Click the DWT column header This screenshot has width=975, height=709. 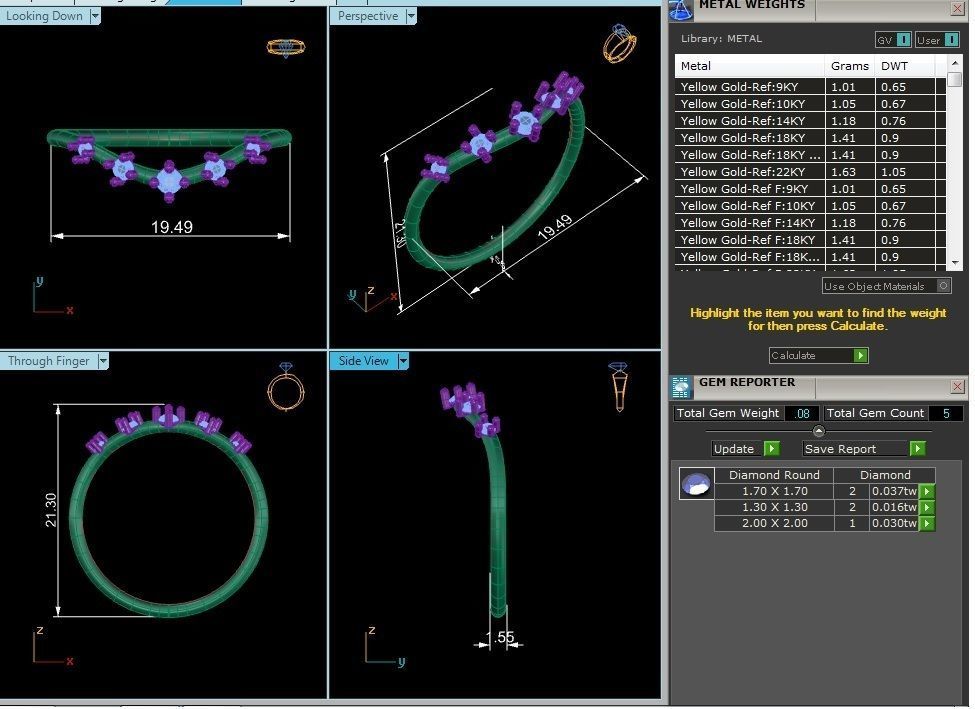click(x=904, y=66)
